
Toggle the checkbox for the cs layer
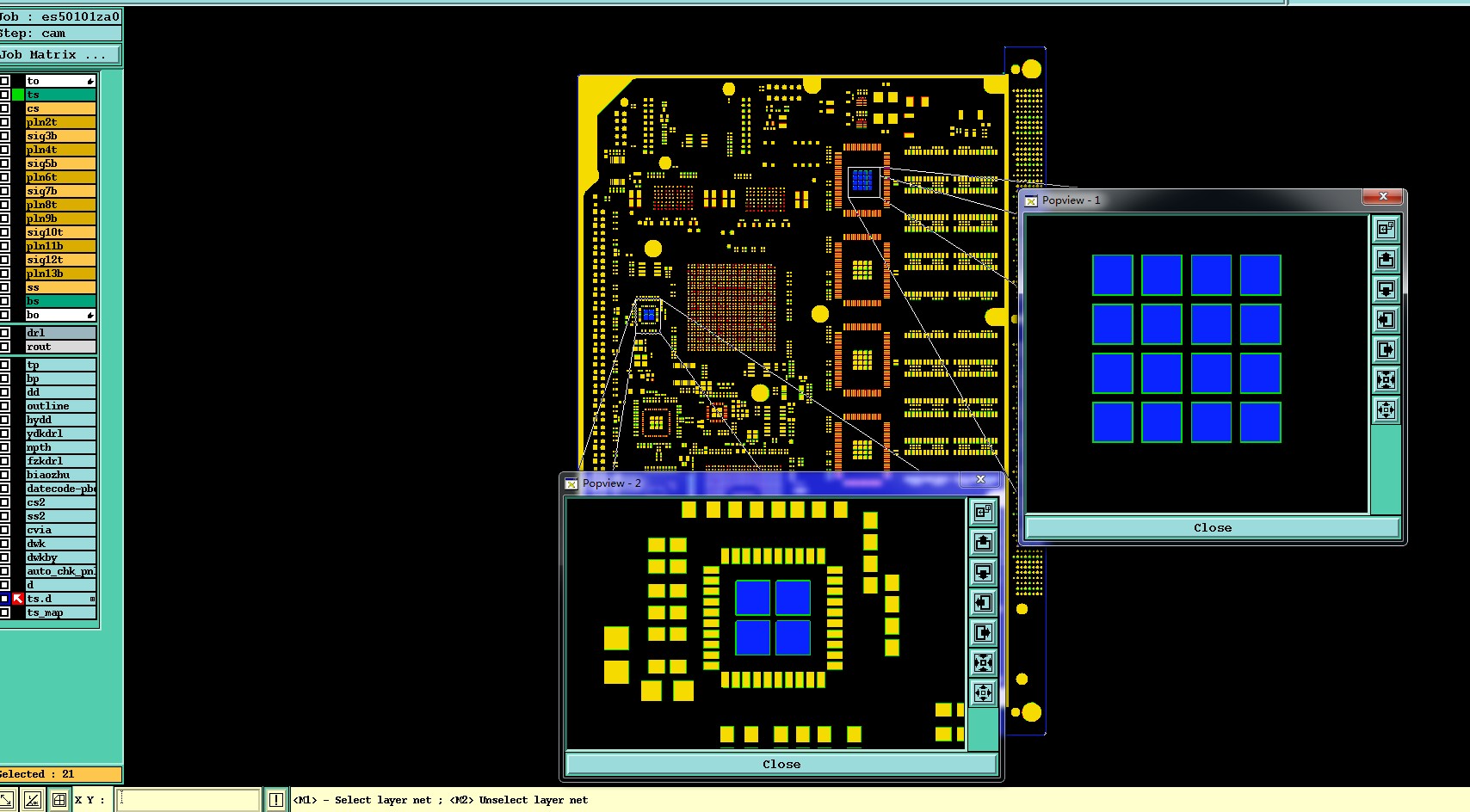[x=4, y=108]
